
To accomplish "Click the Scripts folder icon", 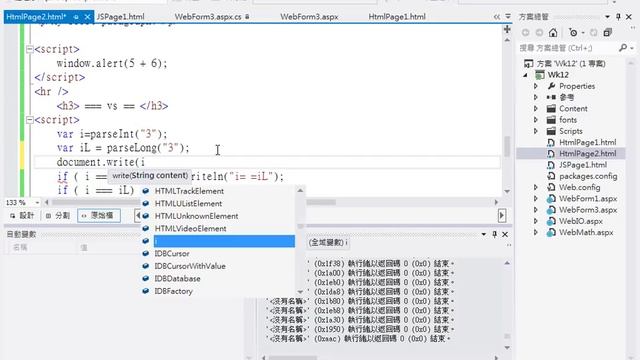I will point(551,131).
